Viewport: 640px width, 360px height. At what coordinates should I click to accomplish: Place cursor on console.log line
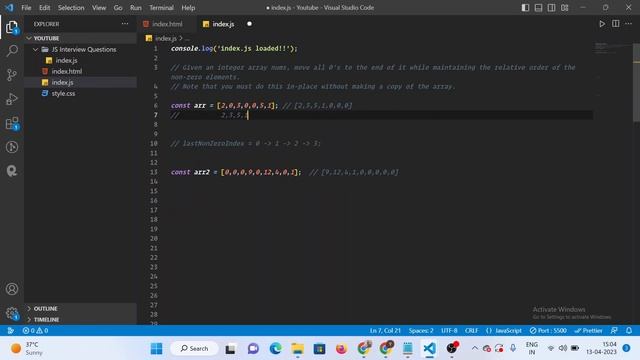point(234,49)
